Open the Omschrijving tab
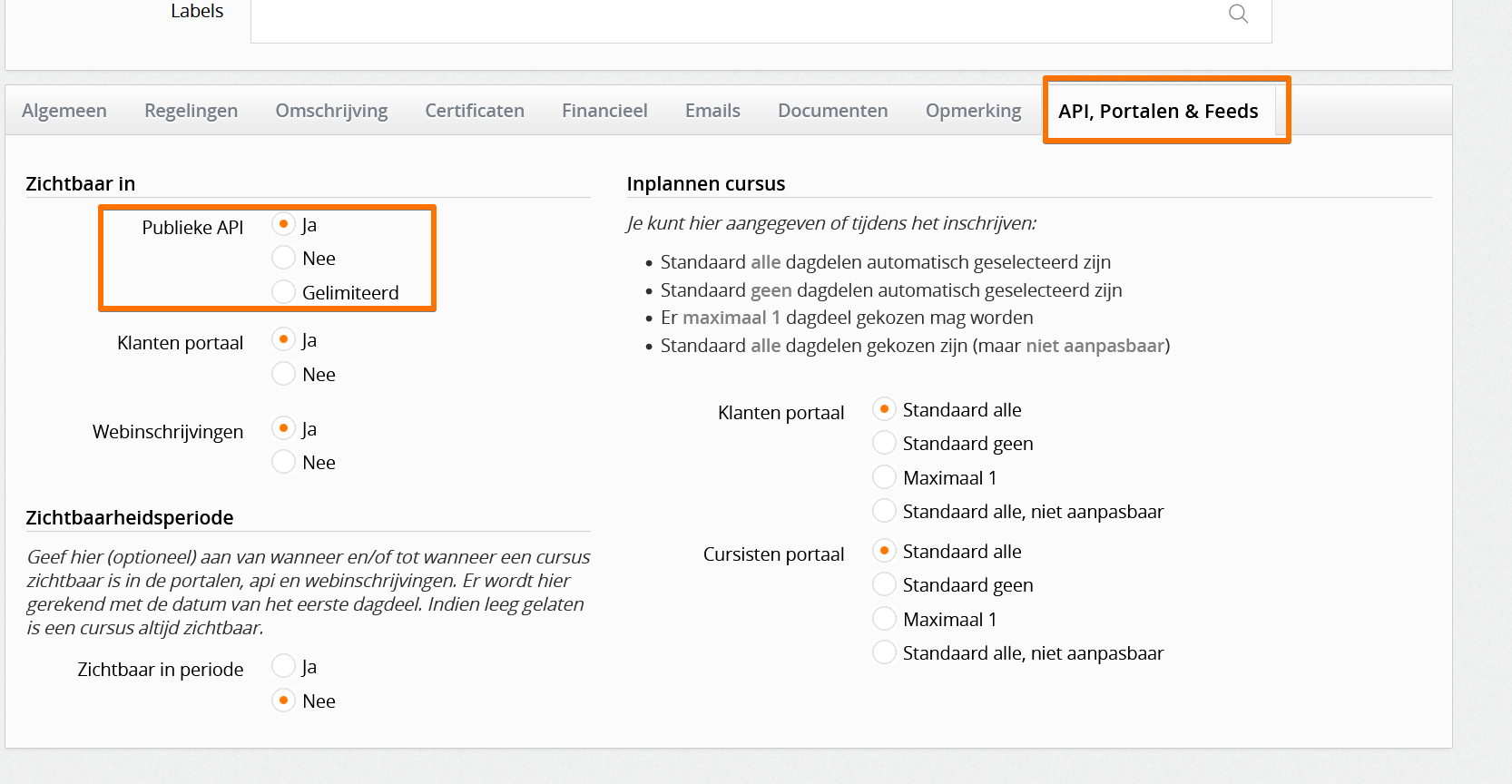Screen dimensions: 1512x784 [x=331, y=111]
